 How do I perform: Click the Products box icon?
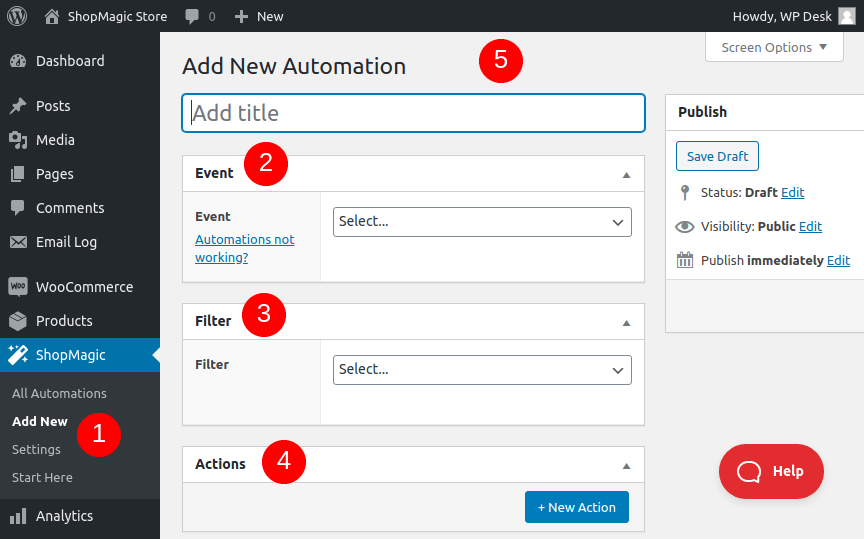click(x=18, y=321)
